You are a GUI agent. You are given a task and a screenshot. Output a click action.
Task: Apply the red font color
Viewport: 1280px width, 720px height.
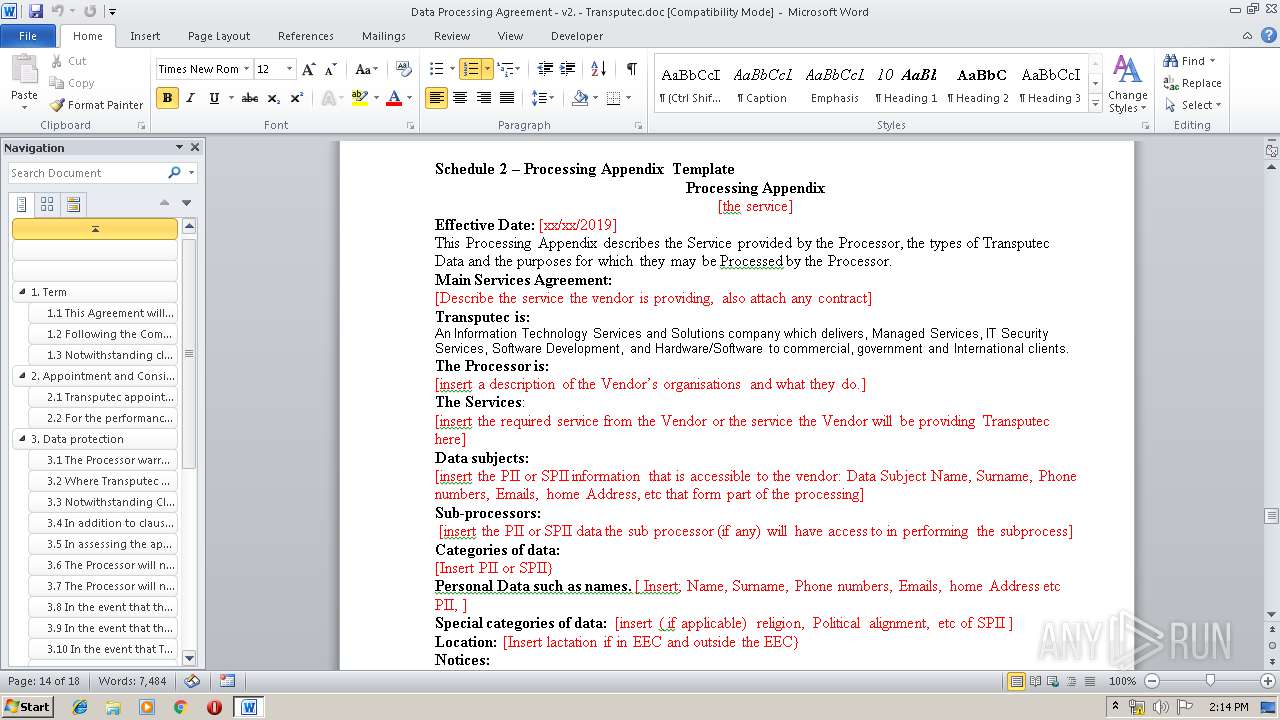pyautogui.click(x=394, y=98)
